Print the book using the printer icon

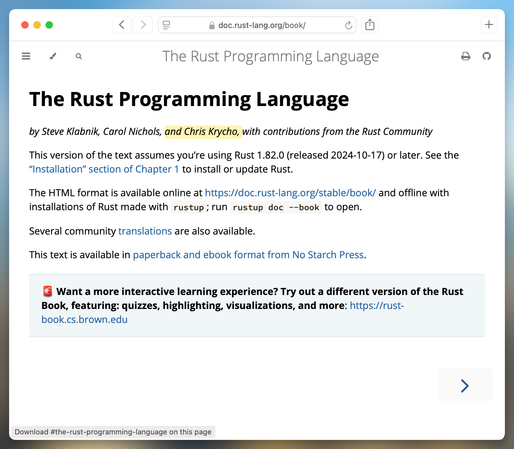[x=466, y=56]
